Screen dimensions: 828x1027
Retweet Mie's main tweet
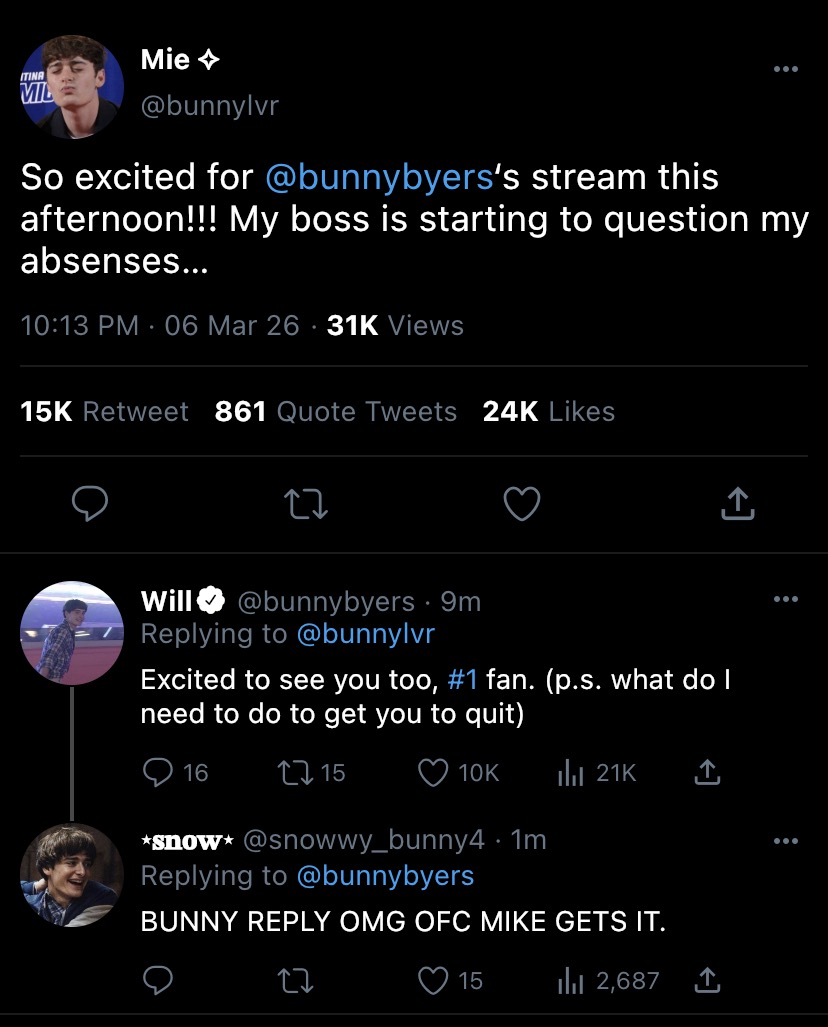pyautogui.click(x=306, y=505)
